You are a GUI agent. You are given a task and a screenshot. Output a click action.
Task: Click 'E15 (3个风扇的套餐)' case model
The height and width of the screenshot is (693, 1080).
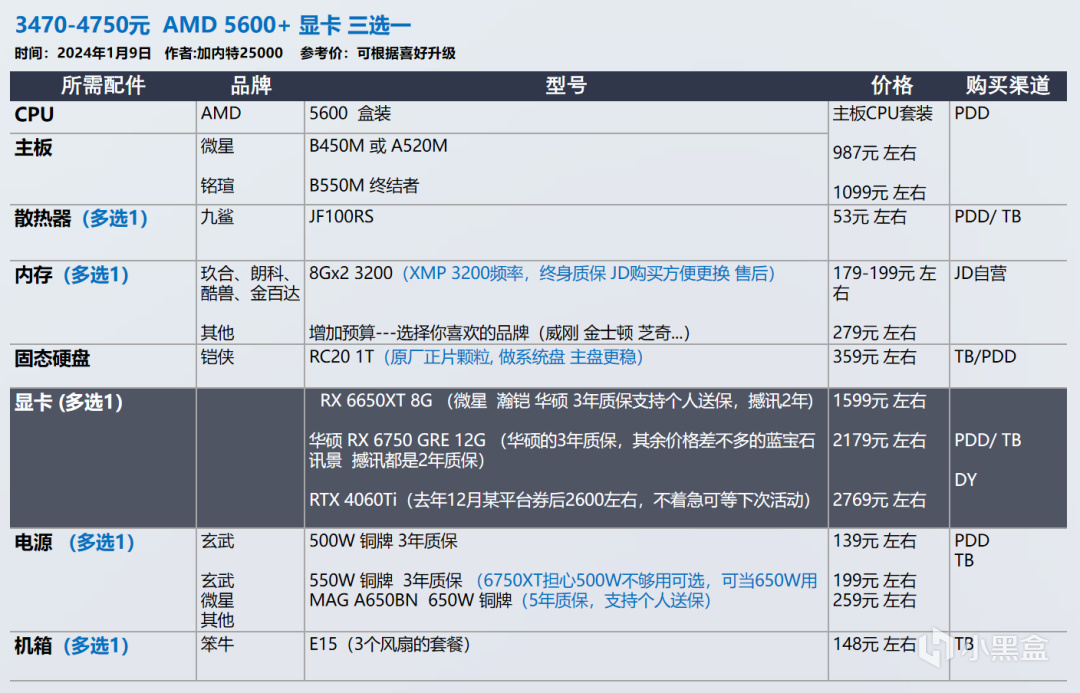[x=390, y=644]
